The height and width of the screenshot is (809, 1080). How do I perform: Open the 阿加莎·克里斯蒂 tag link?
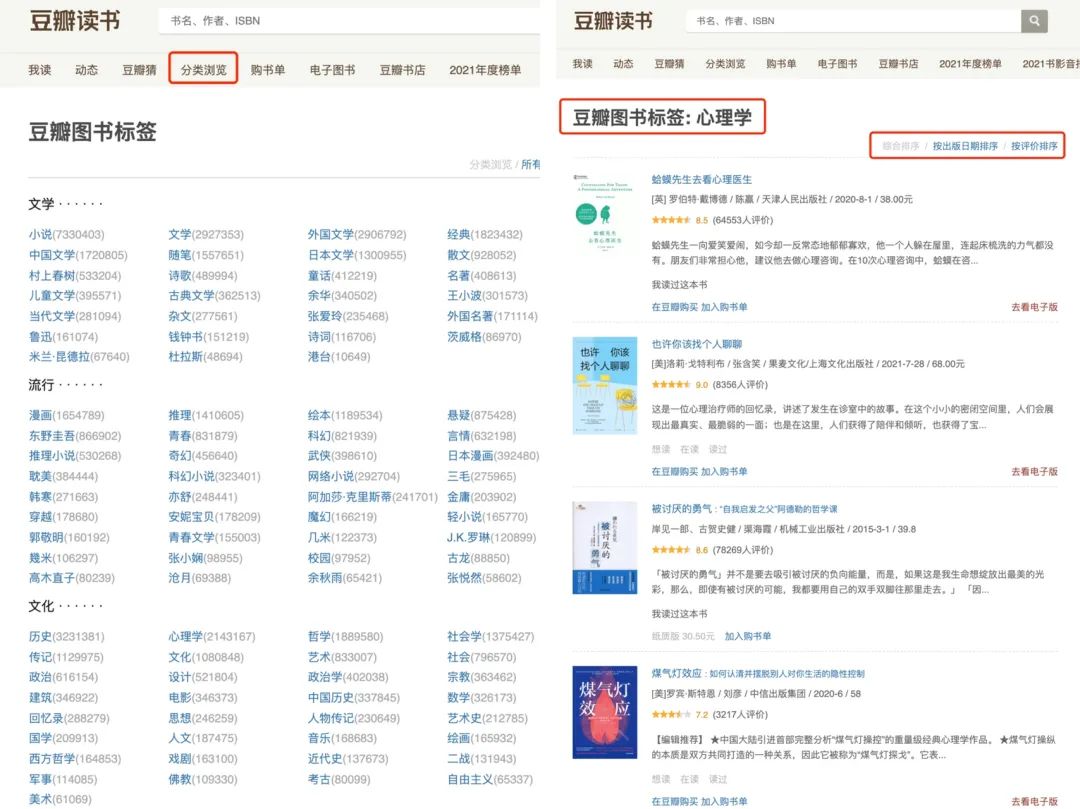pyautogui.click(x=349, y=496)
